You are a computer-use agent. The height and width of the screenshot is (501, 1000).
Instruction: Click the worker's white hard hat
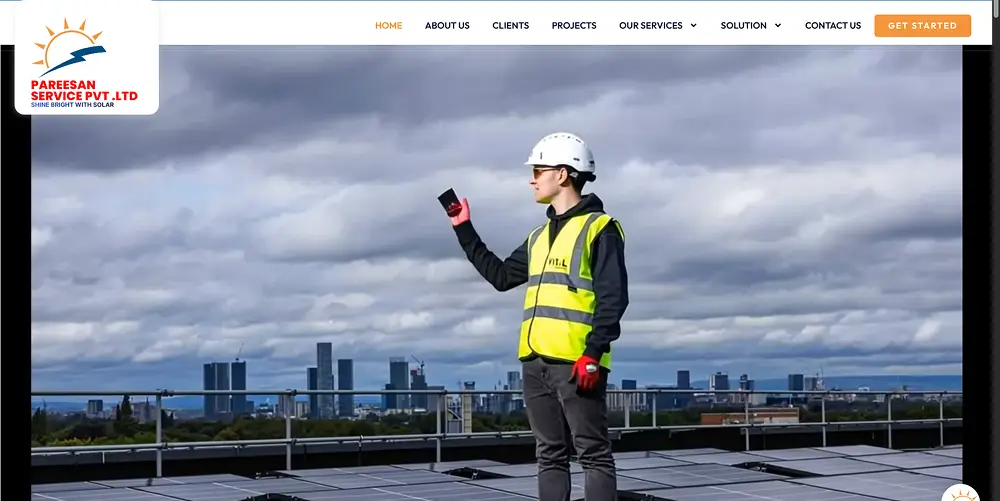561,151
